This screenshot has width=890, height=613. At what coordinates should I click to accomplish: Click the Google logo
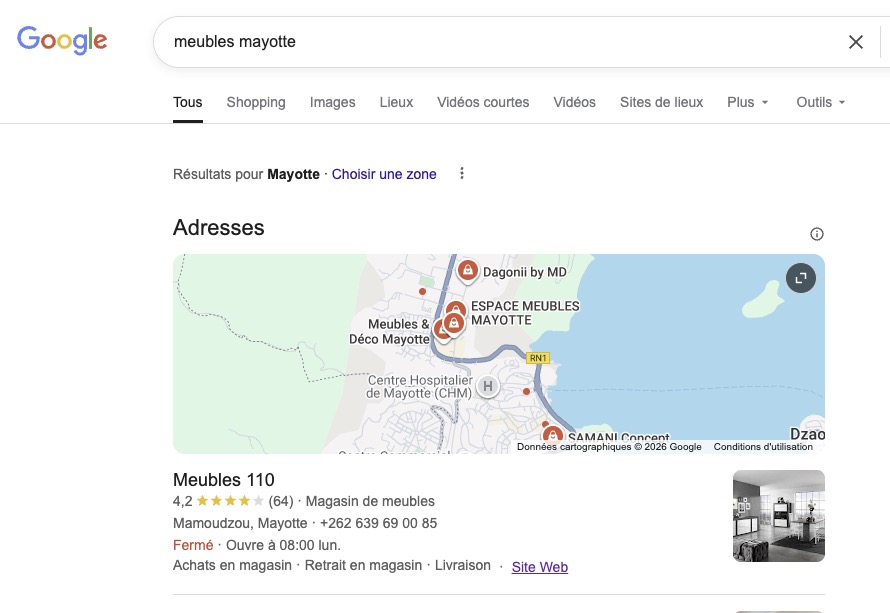click(62, 40)
